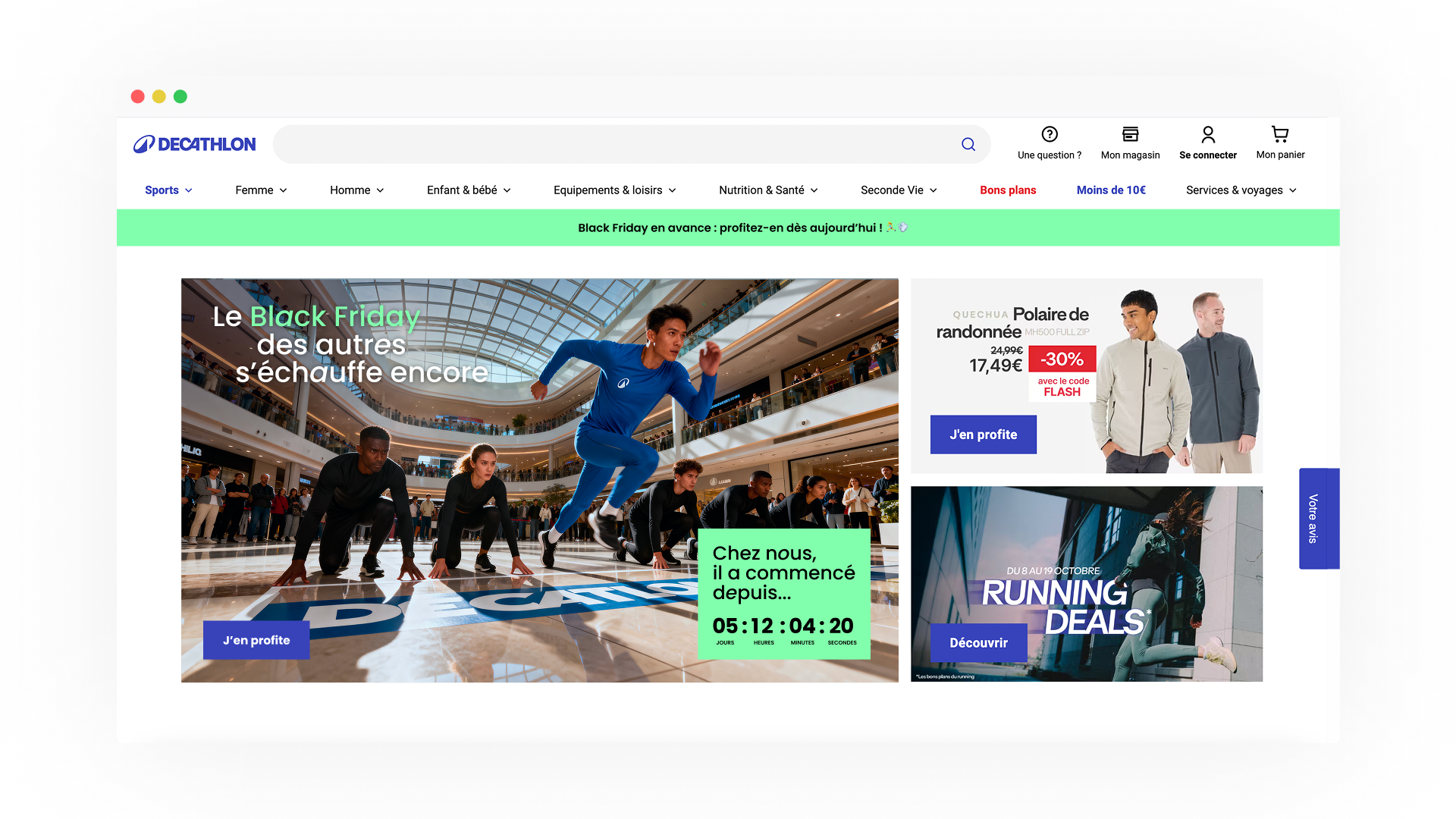Open the Votre avis feedback tab

pyautogui.click(x=1319, y=519)
